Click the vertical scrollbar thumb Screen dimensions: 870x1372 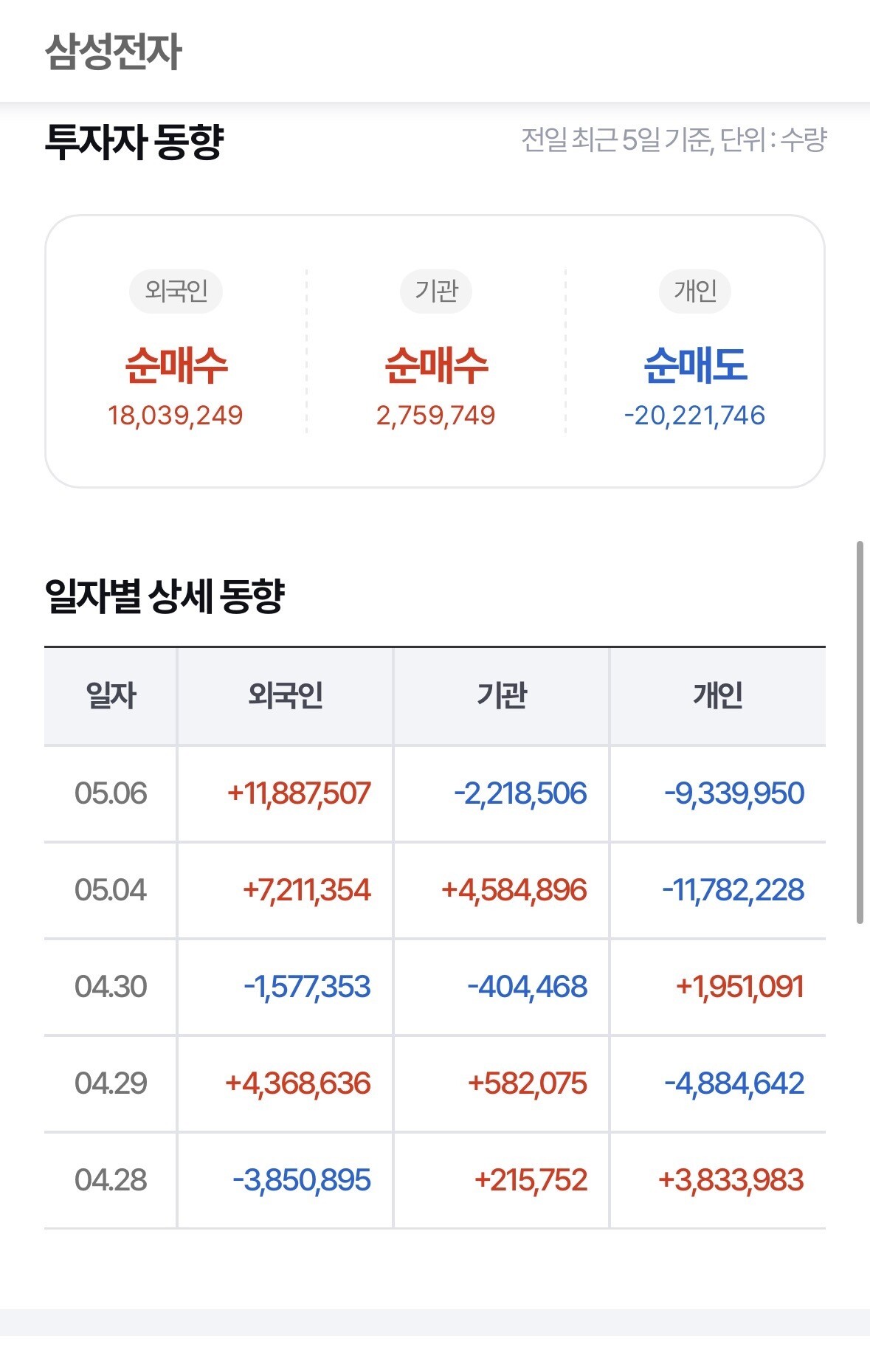pos(860,732)
